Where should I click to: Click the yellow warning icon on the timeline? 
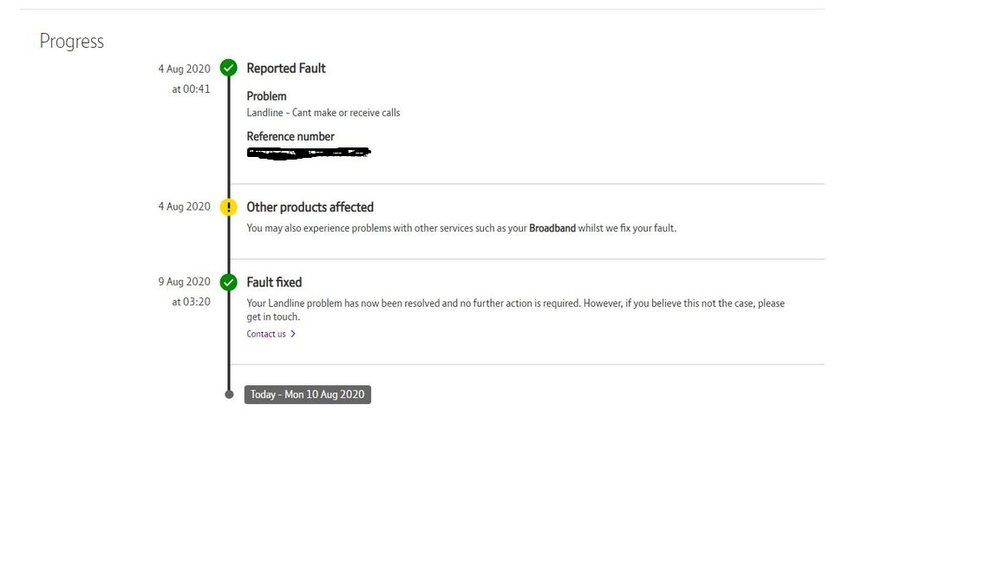pyautogui.click(x=229, y=207)
